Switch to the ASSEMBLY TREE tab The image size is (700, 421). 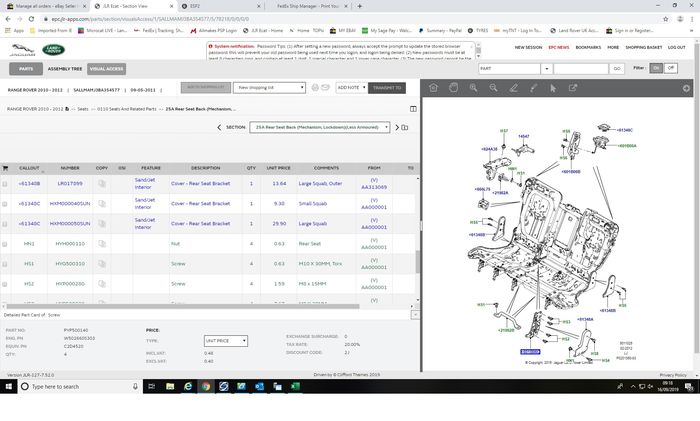[x=65, y=69]
